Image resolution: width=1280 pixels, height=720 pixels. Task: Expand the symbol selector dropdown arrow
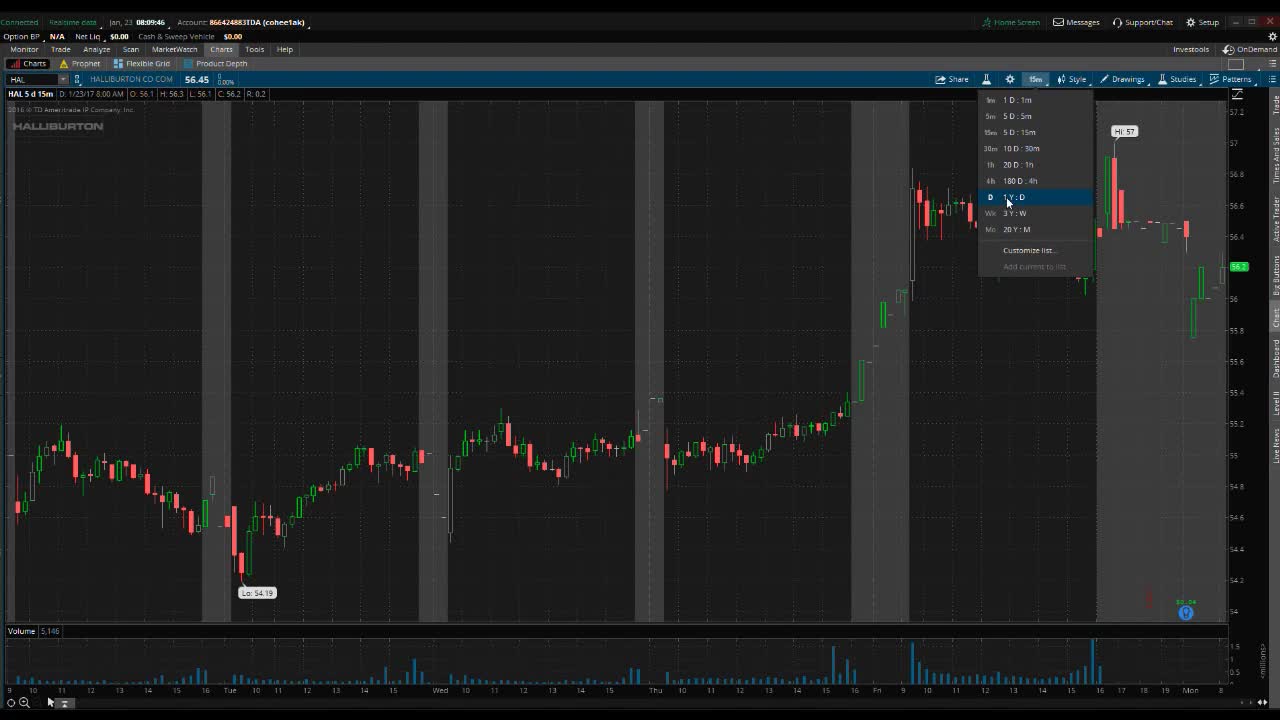tap(63, 79)
